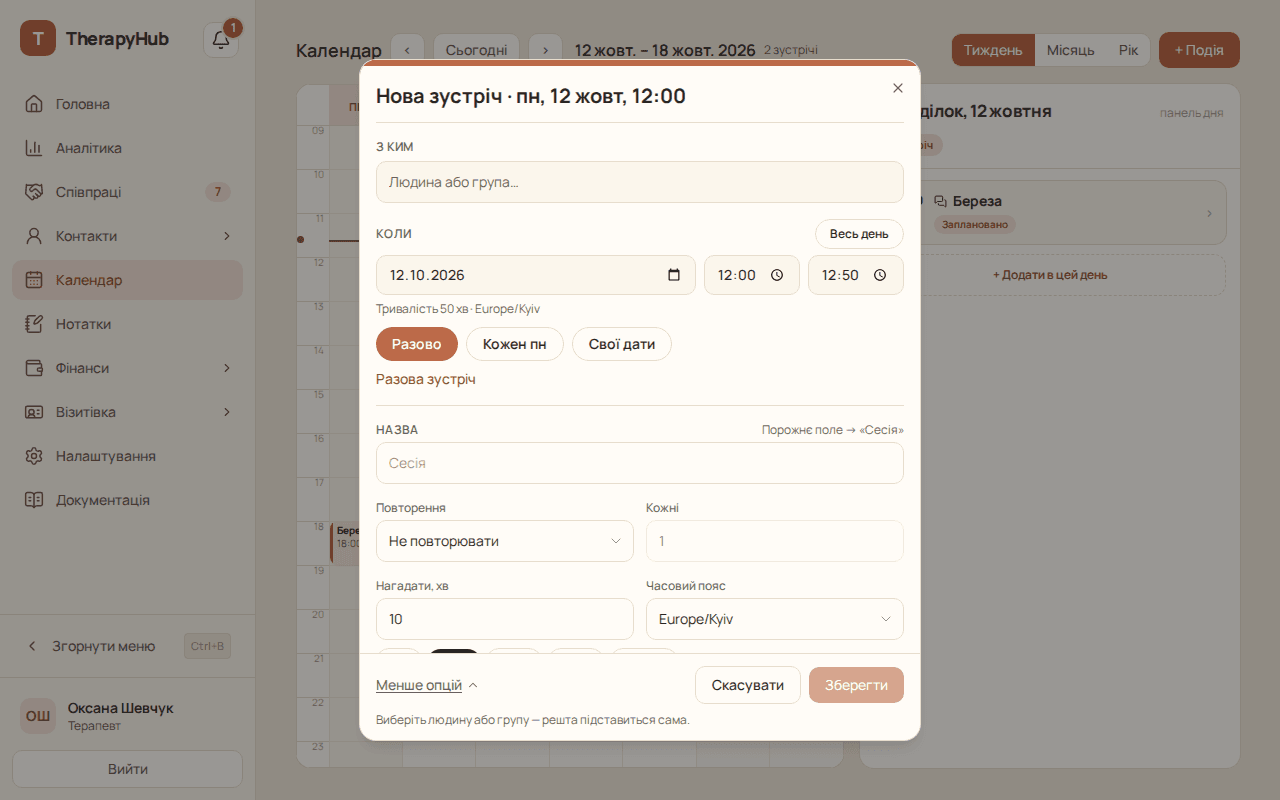This screenshot has height=800, width=1280.
Task: Click the Нотатки notes icon
Action: (x=34, y=324)
